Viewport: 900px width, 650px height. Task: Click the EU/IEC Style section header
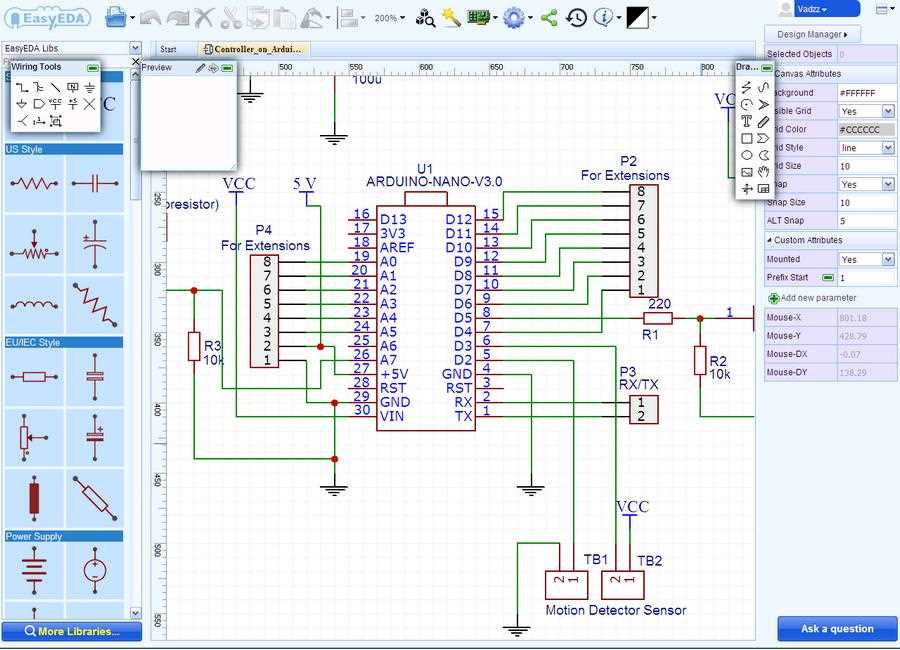(x=63, y=342)
